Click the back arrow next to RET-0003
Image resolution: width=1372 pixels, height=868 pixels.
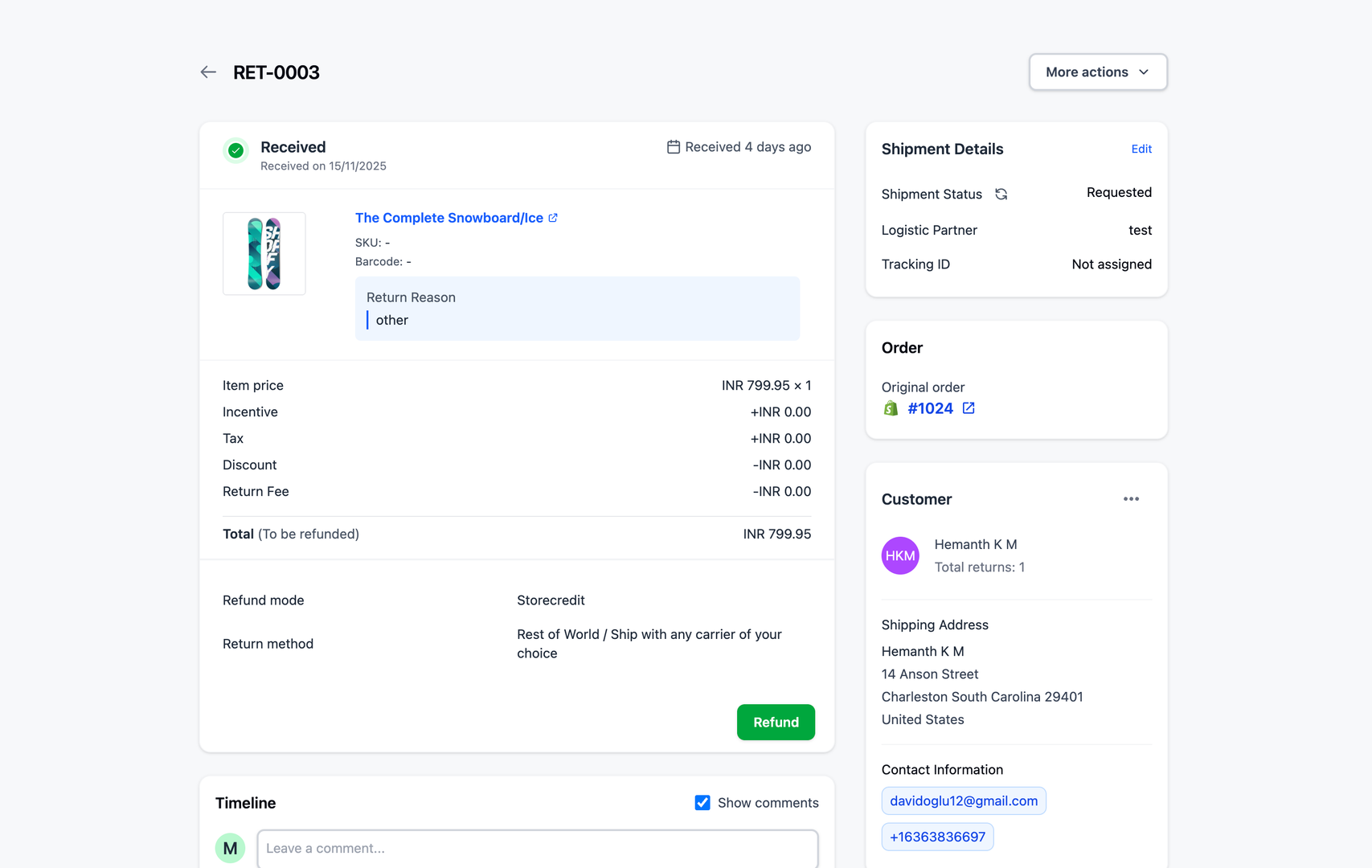(207, 72)
